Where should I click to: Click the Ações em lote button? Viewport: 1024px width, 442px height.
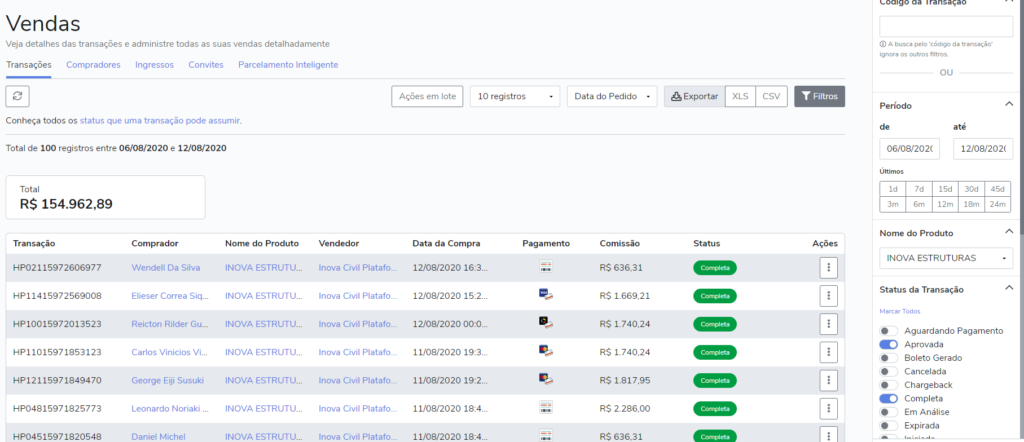427,96
